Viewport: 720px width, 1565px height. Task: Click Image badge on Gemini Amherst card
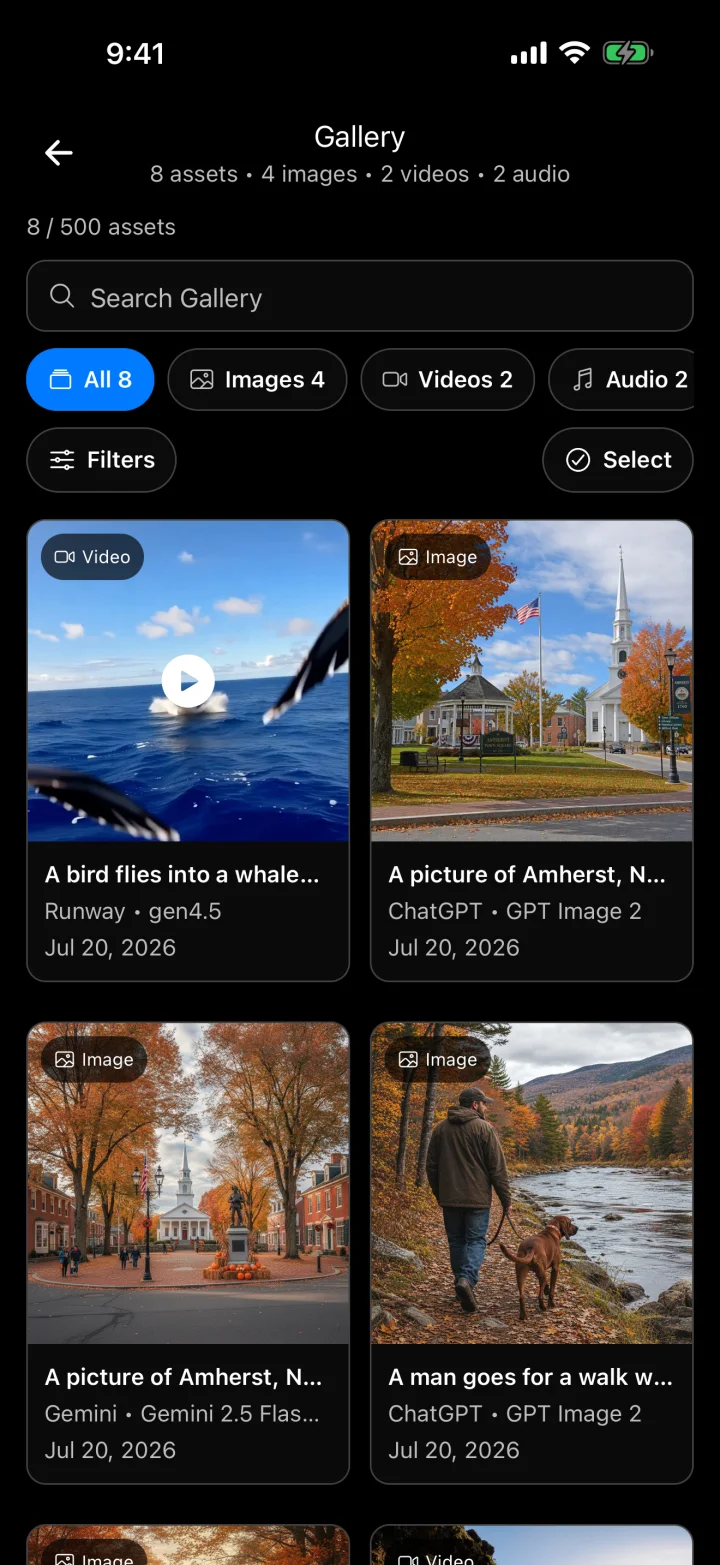point(94,1060)
